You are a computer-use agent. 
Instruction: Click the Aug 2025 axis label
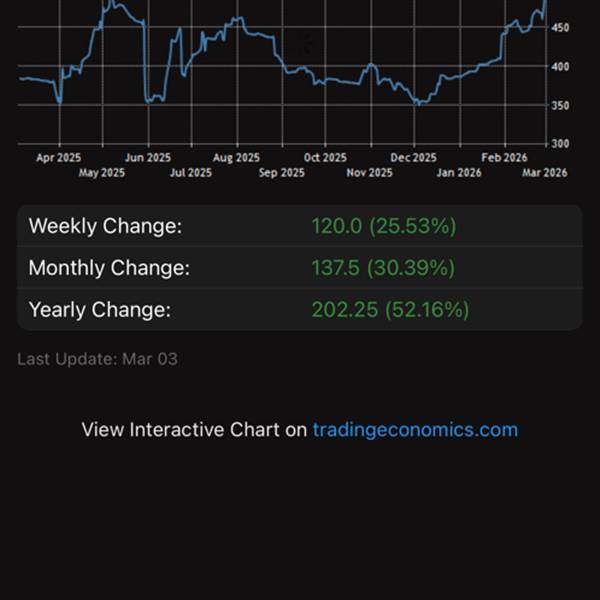pyautogui.click(x=236, y=158)
